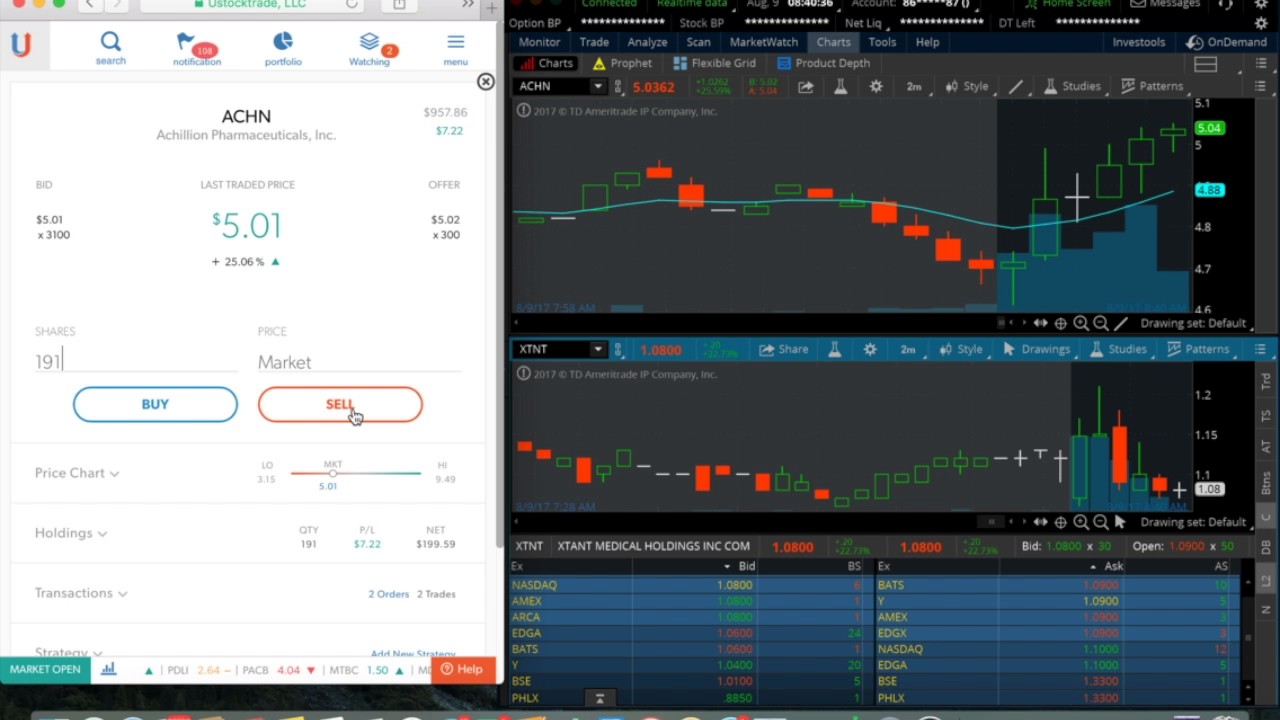Open Studies on the ACHN chart
This screenshot has height=720, width=1280.
click(x=1071, y=86)
